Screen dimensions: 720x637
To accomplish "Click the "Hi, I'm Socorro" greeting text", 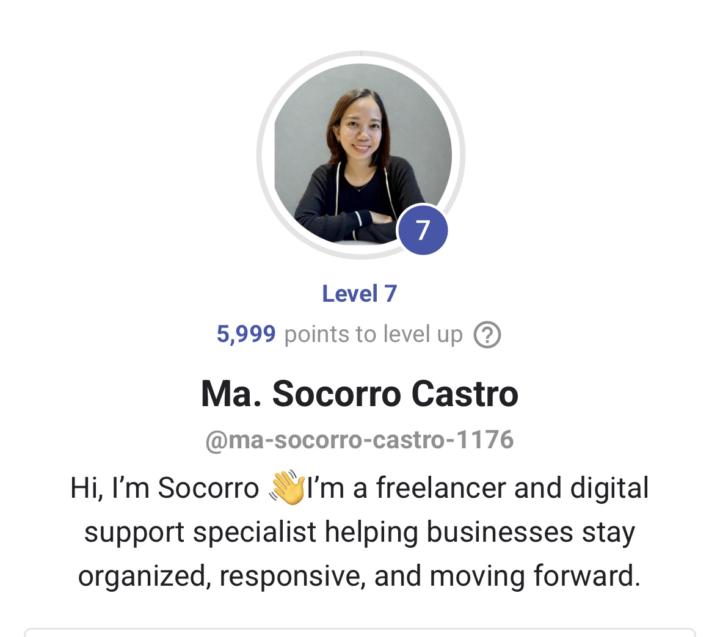I will coord(164,488).
